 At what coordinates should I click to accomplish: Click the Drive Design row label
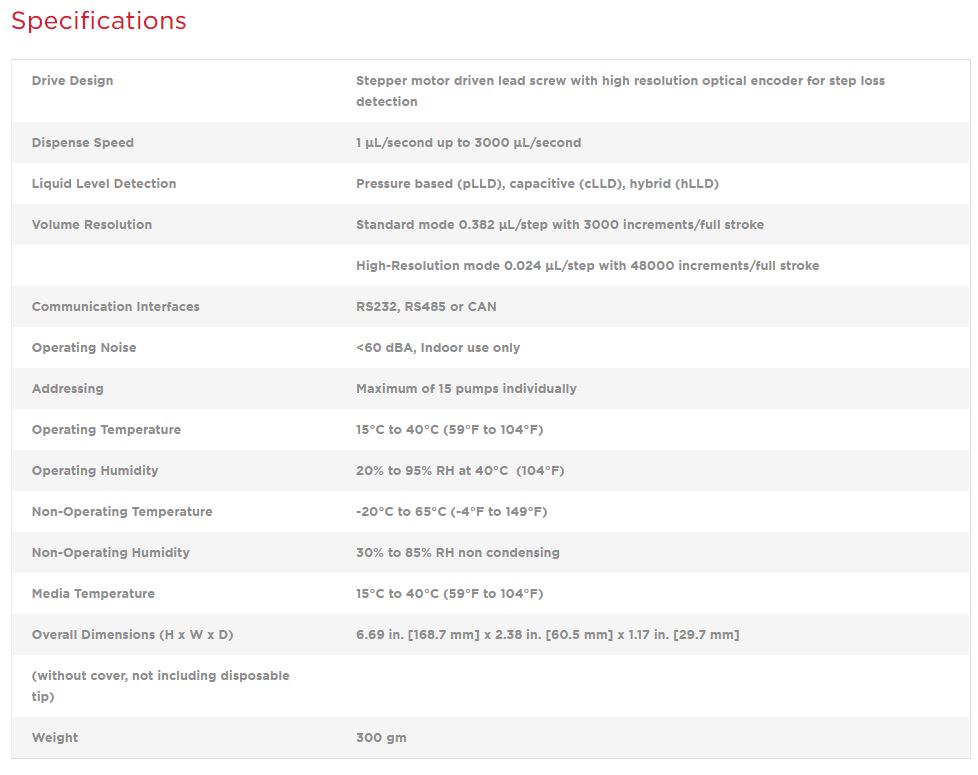click(72, 81)
